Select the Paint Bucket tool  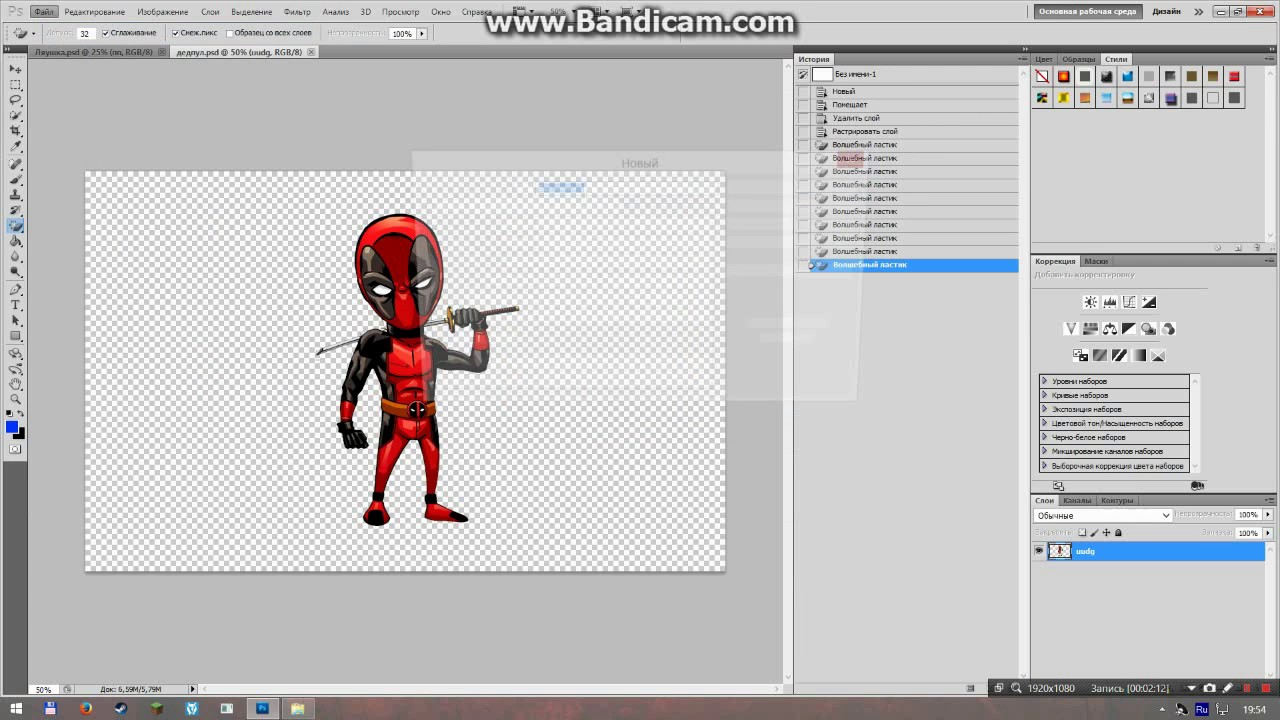pos(16,240)
